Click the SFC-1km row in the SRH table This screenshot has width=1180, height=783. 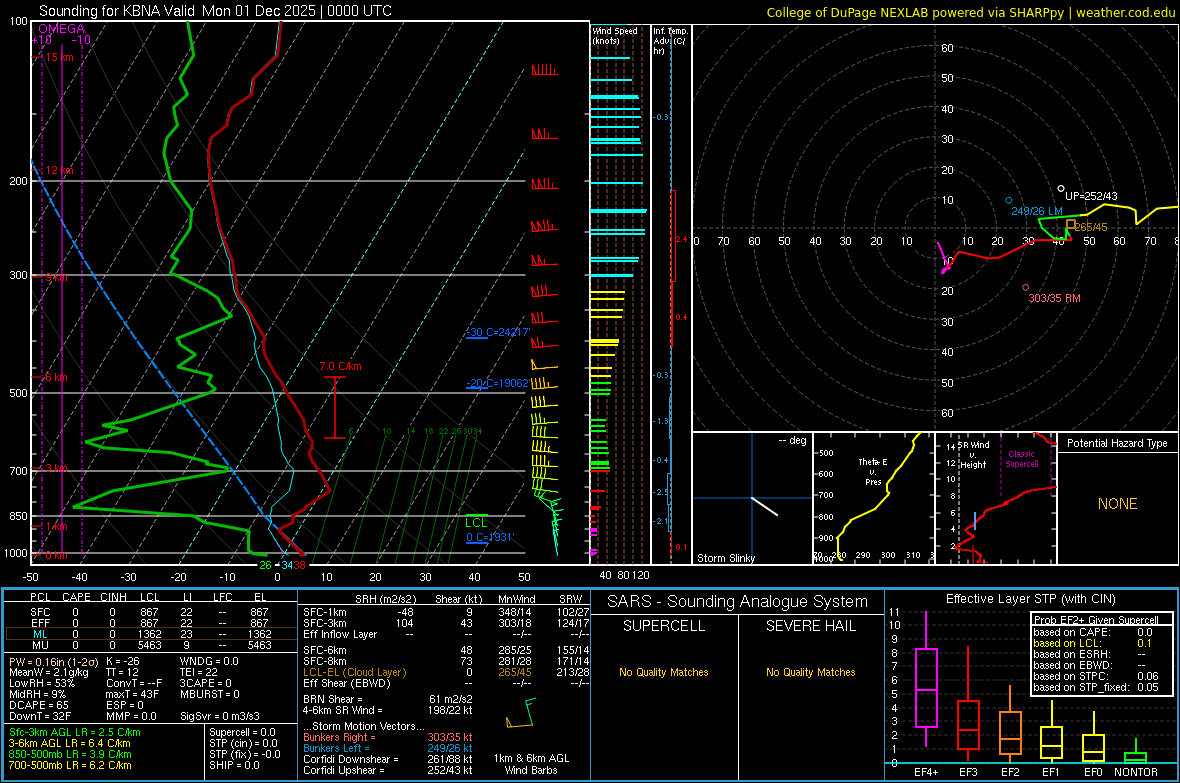click(x=446, y=612)
